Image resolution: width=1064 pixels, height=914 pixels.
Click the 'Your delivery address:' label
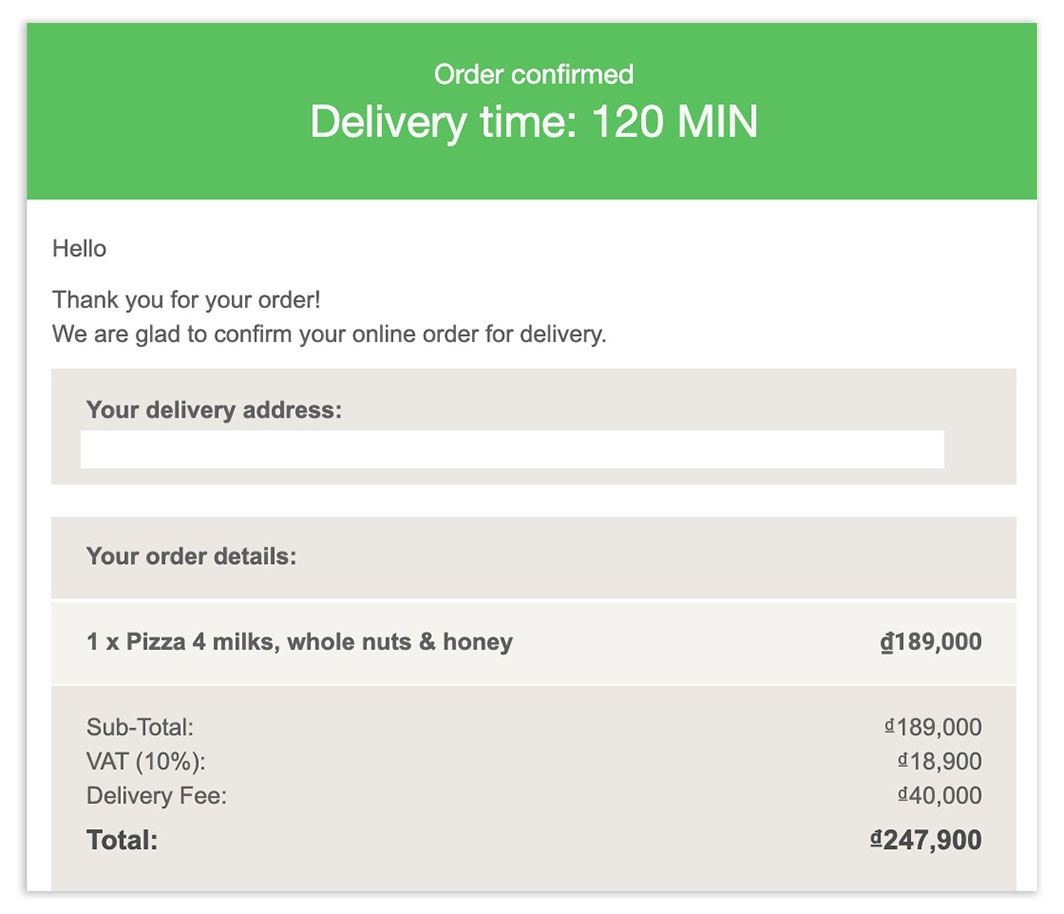213,410
